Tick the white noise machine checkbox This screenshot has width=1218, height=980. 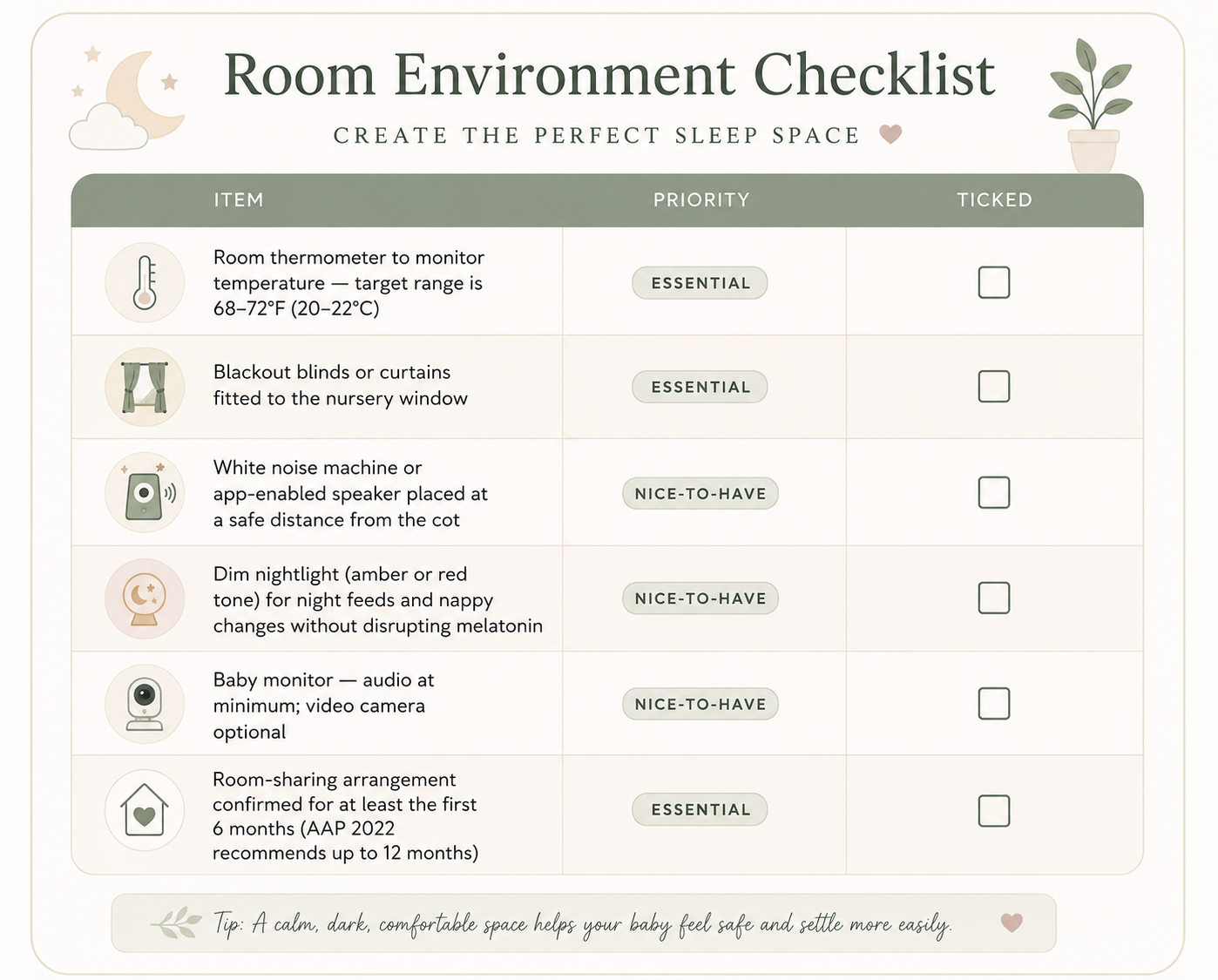tap(994, 492)
